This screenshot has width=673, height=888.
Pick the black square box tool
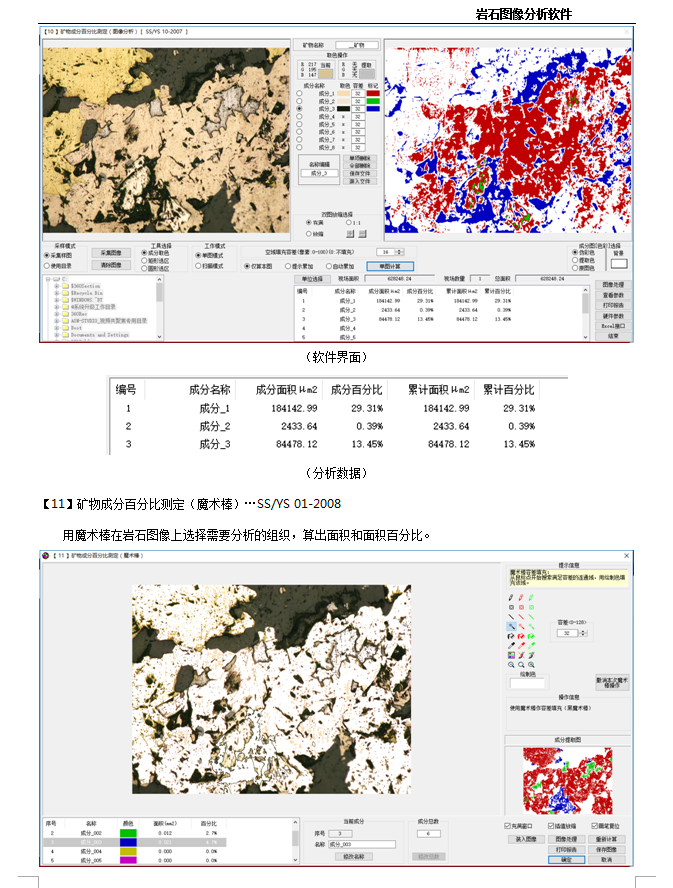(x=511, y=607)
